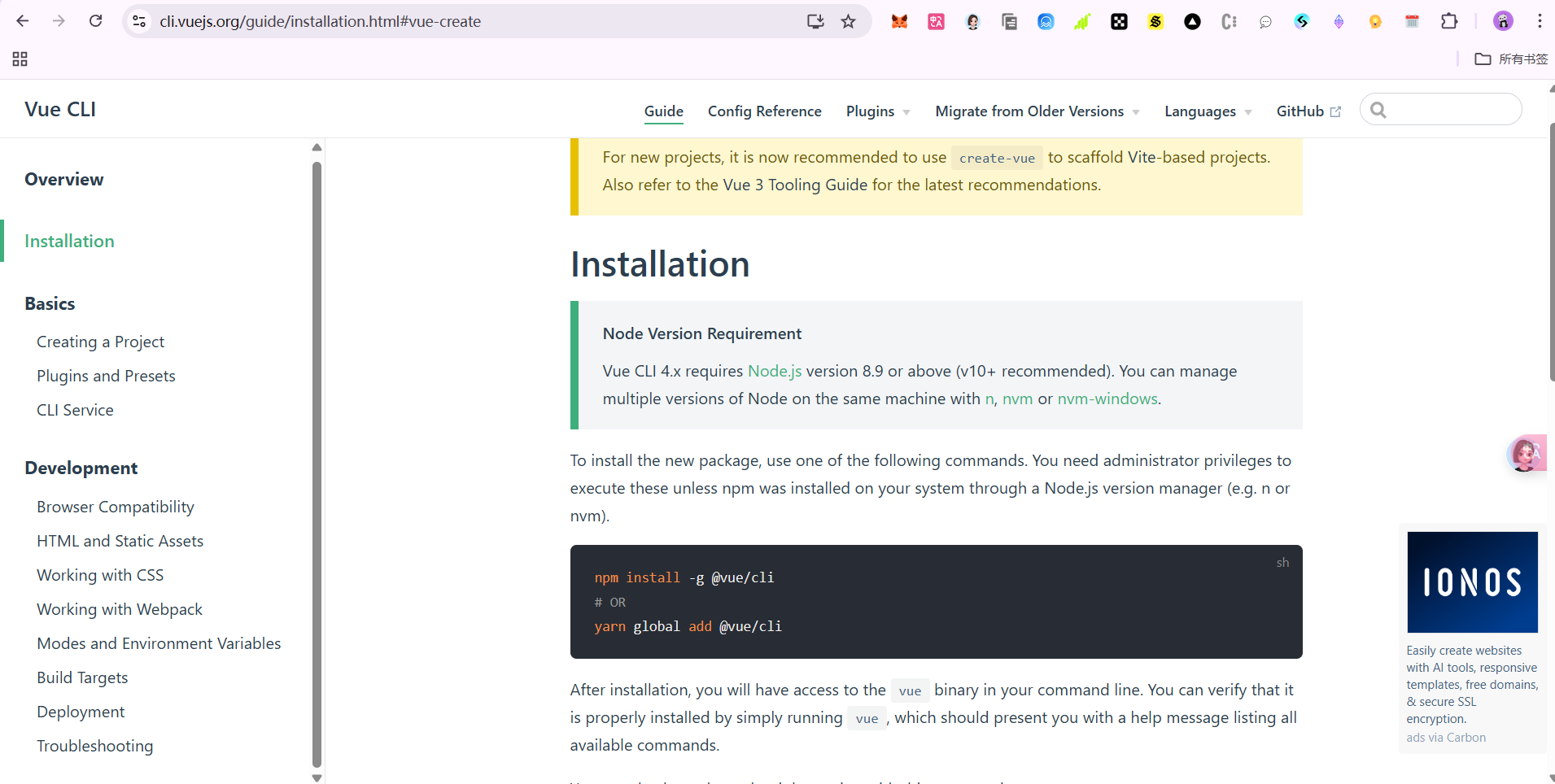Open the Chrome three-dot menu
Screen dimensions: 1555x784
tap(1540, 21)
